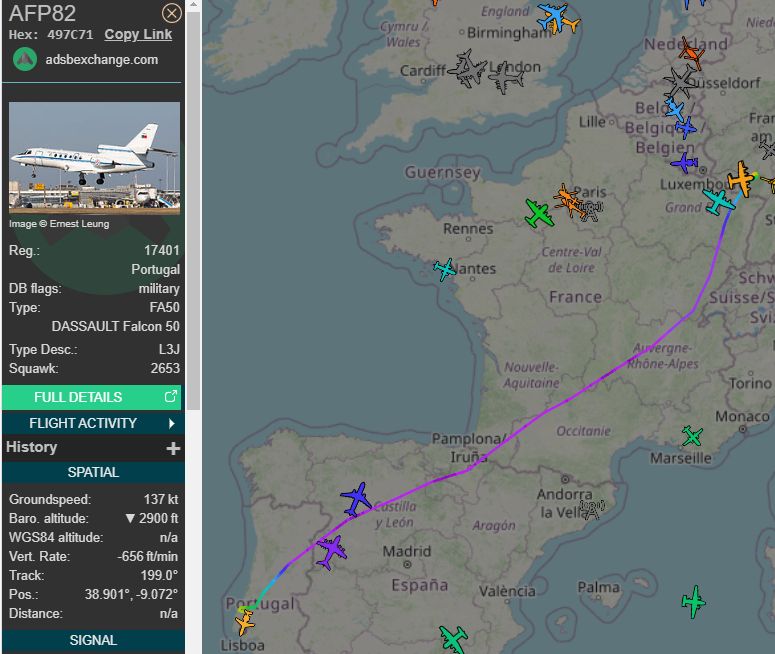
Task: Select the SIGNAL section header
Action: click(x=92, y=640)
